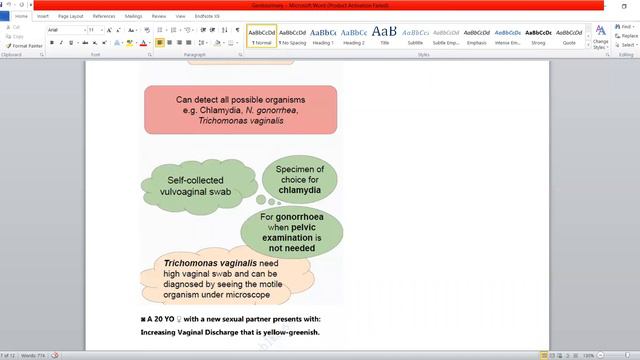This screenshot has height=360, width=640.
Task: Open the Styles pane launcher
Action: (607, 55)
